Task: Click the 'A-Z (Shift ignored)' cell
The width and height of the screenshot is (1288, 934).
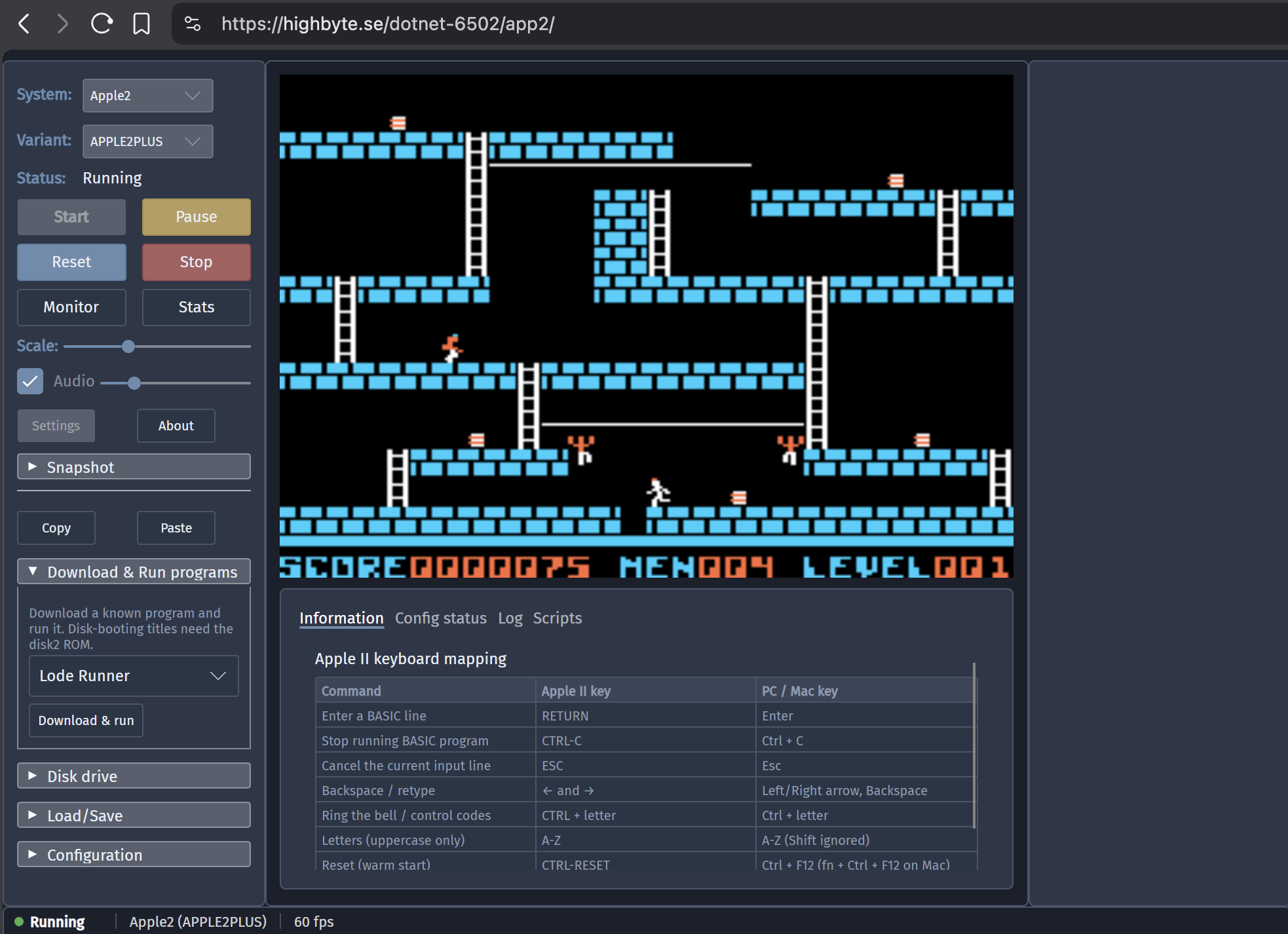Action: [865, 840]
